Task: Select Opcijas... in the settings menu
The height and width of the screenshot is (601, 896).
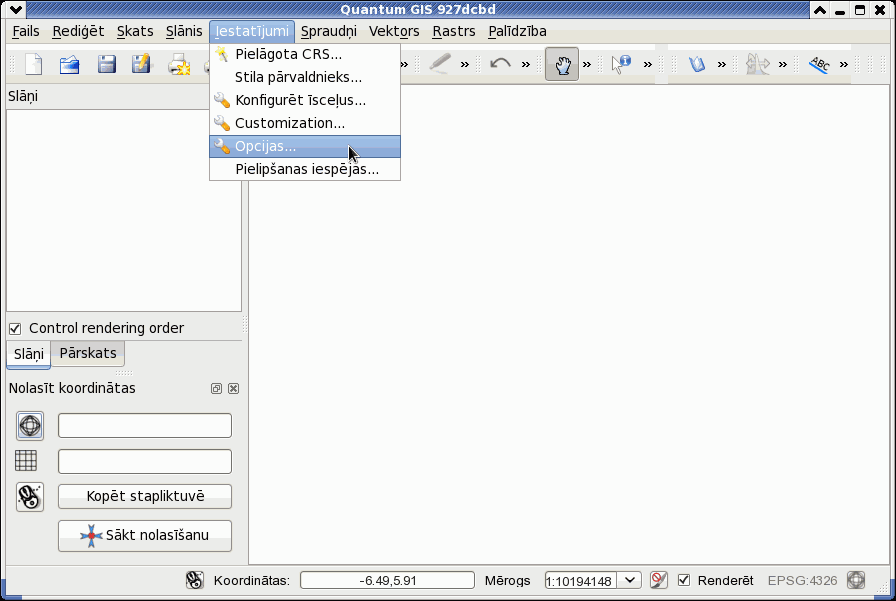Action: (305, 146)
